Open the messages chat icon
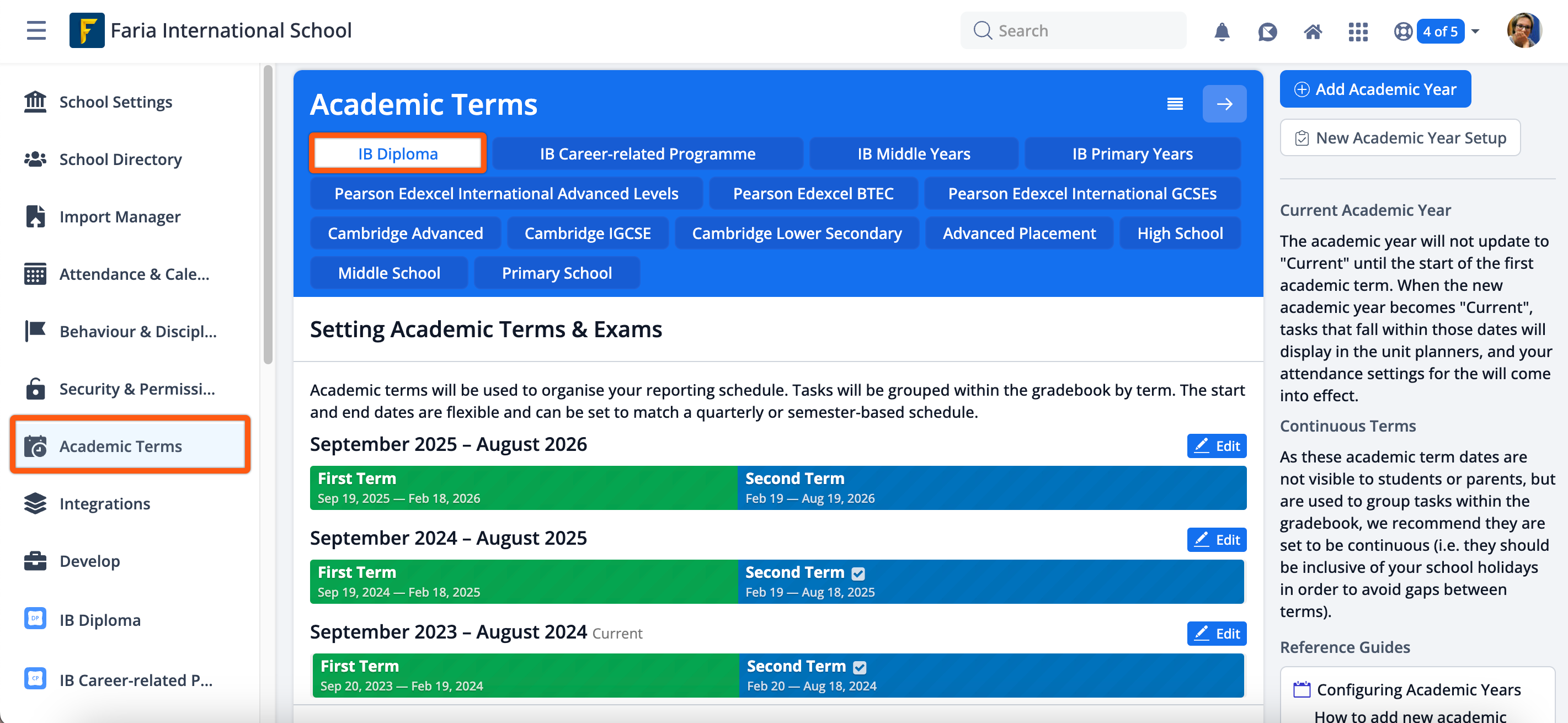This screenshot has width=1568, height=723. (x=1267, y=31)
